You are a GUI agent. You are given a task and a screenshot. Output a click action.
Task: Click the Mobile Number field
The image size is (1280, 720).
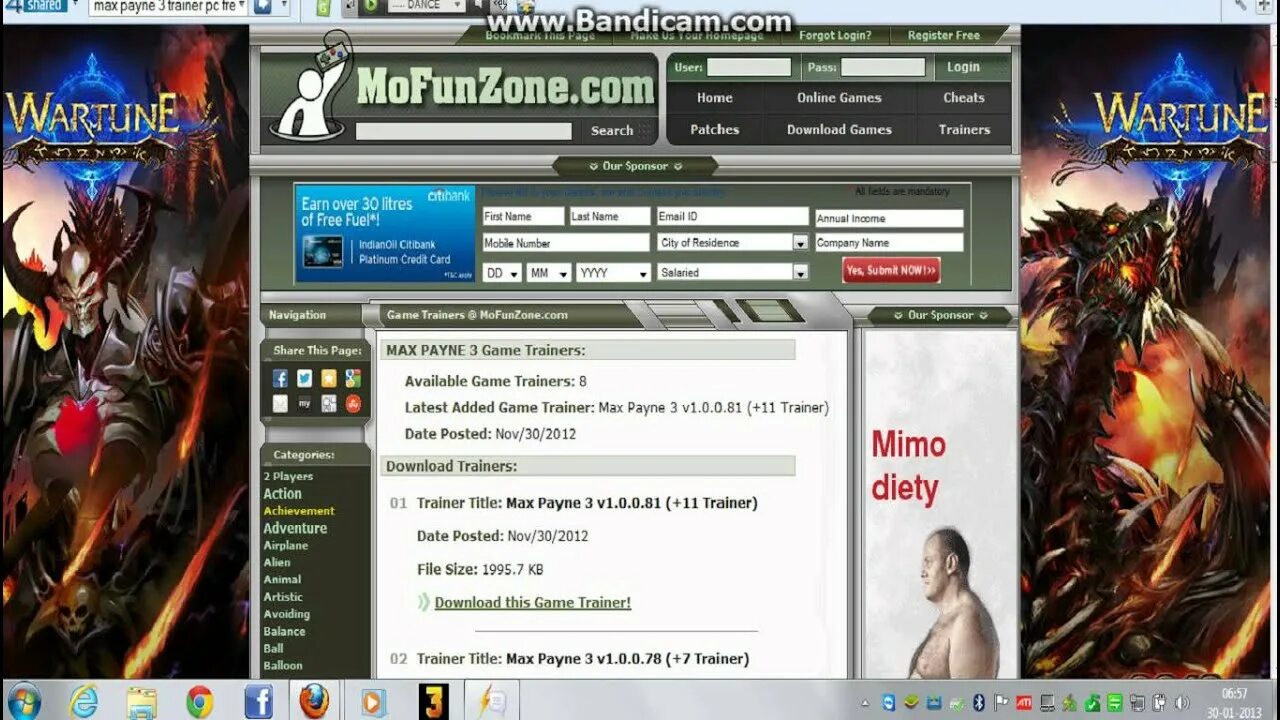tap(566, 243)
